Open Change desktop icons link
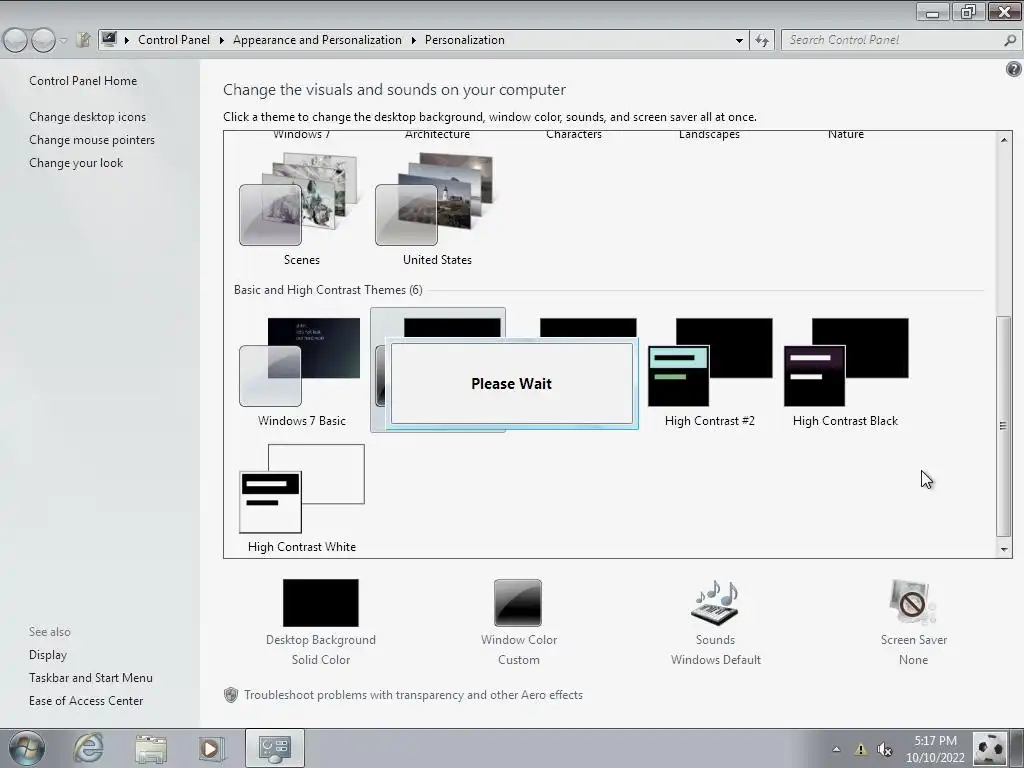This screenshot has width=1024, height=768. [88, 117]
